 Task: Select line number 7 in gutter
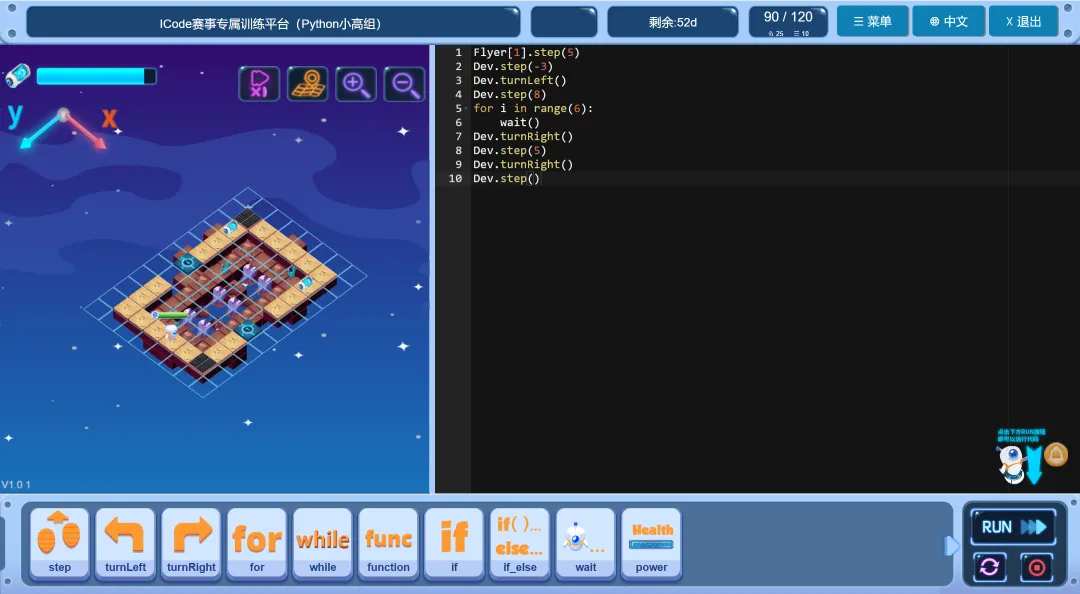tap(459, 136)
